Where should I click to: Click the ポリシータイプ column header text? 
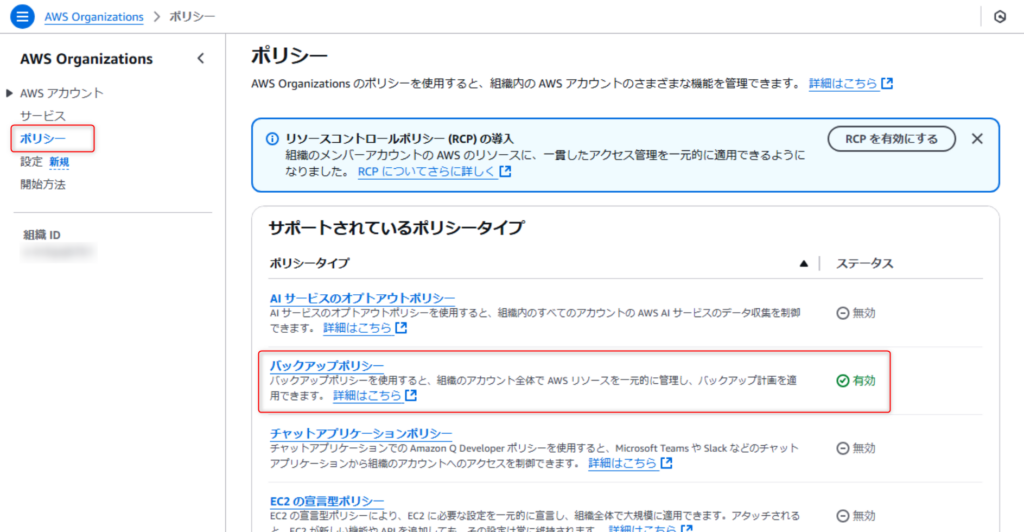[310, 264]
